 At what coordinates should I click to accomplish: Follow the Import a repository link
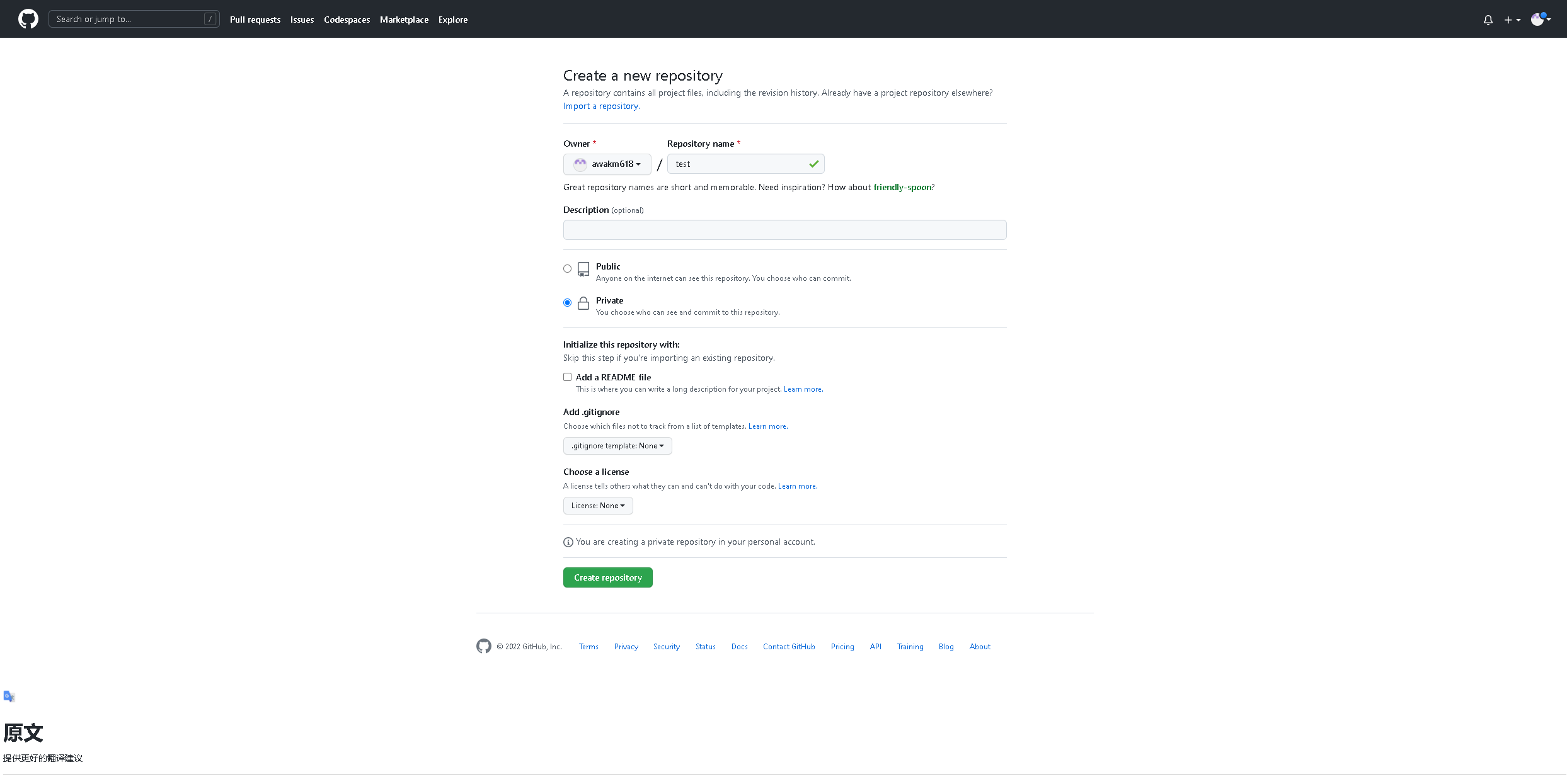(601, 106)
